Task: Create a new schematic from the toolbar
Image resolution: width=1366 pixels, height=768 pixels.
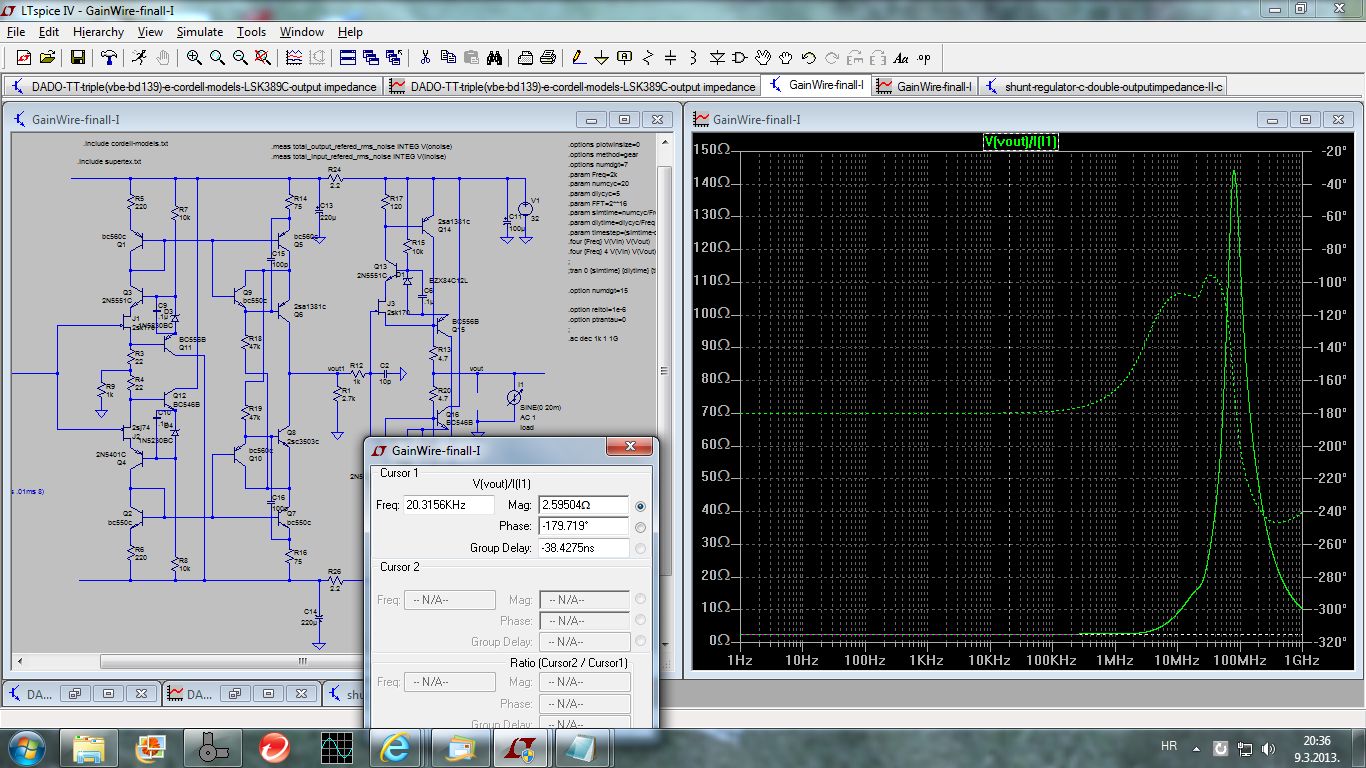Action: point(23,58)
